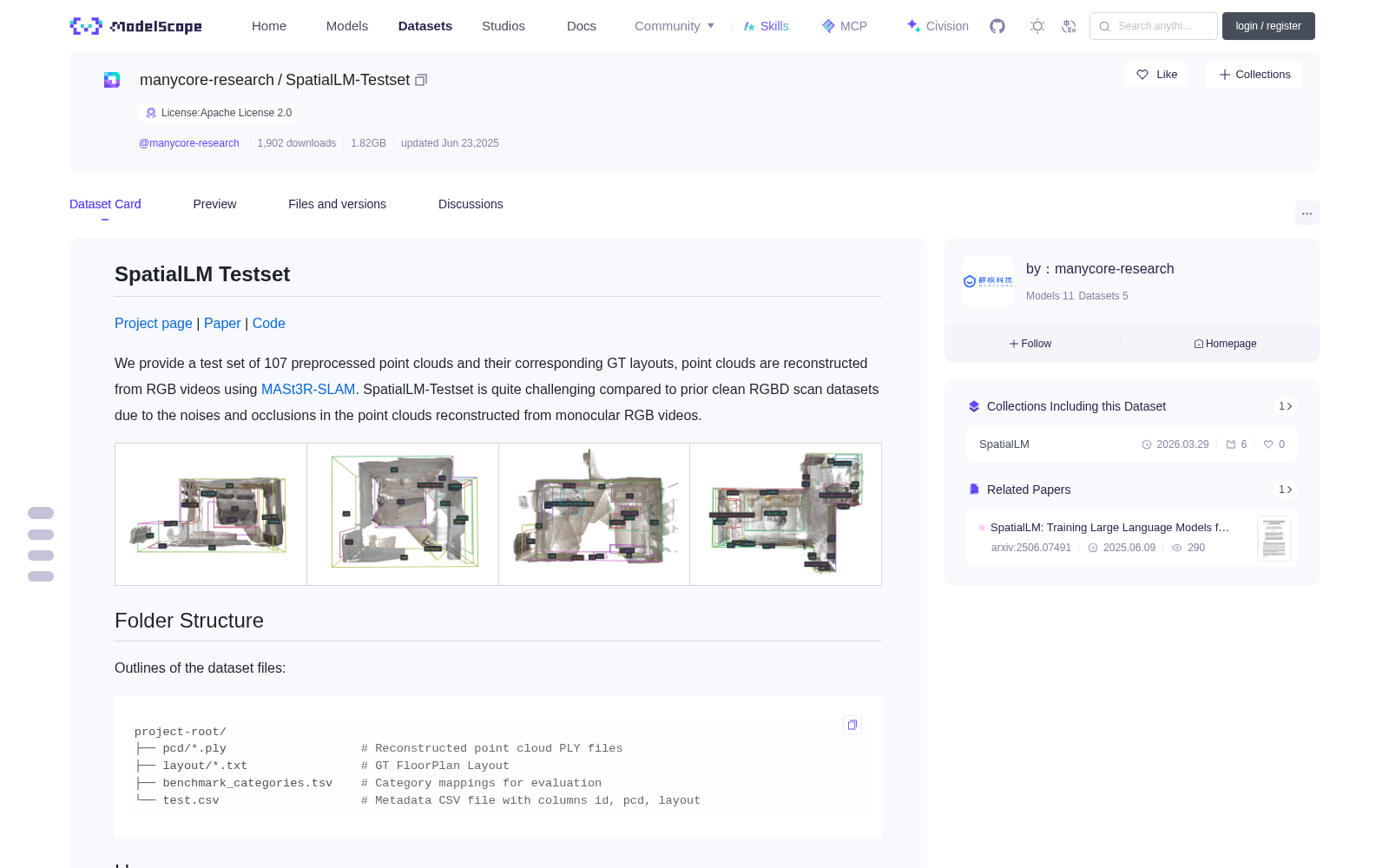Like this dataset with heart button
This screenshot has height=868, width=1389.
[x=1156, y=75]
